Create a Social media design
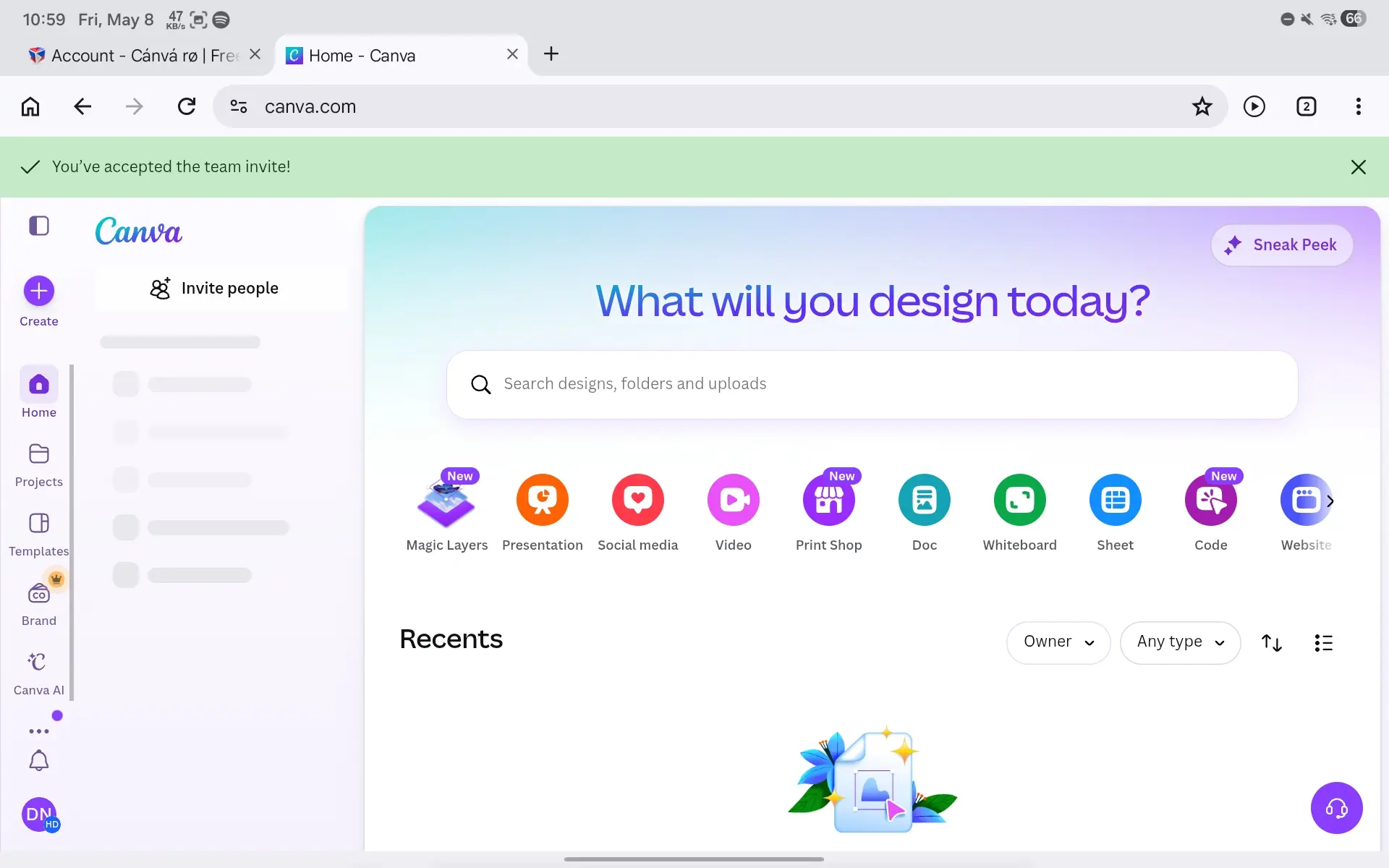Screen dimensions: 1389x868 coord(638,512)
